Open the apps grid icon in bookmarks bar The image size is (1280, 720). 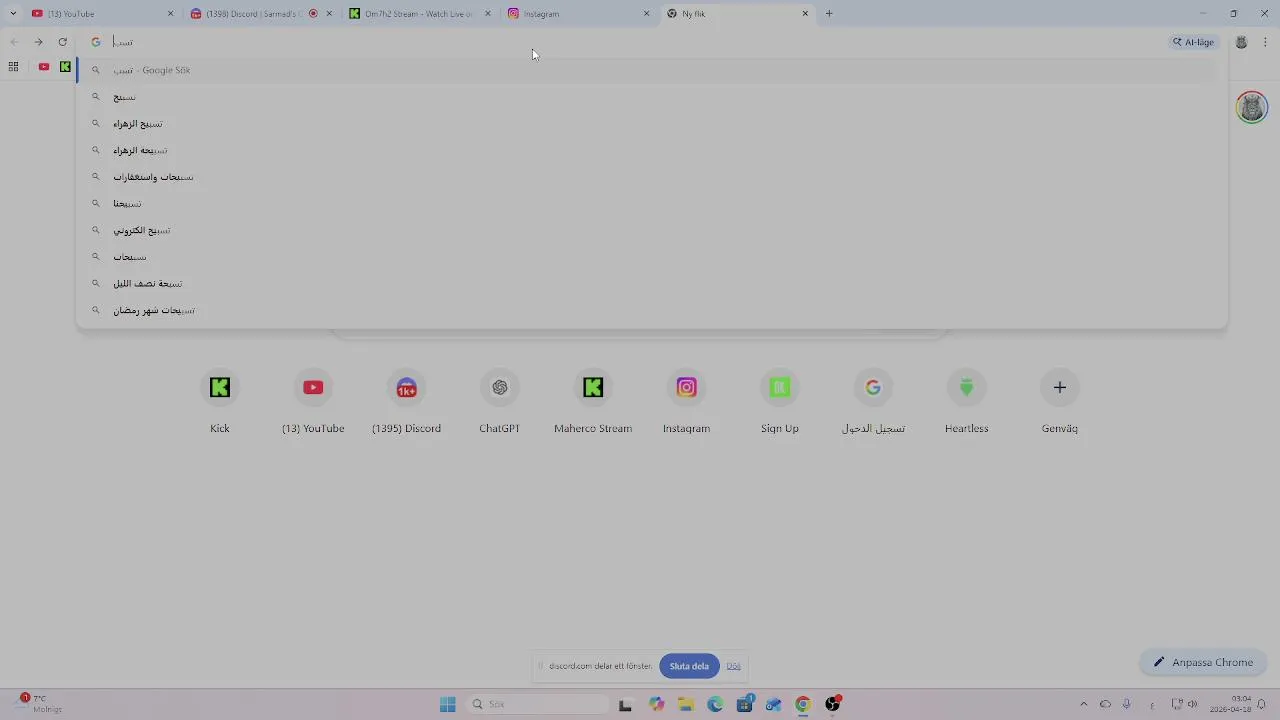point(13,67)
